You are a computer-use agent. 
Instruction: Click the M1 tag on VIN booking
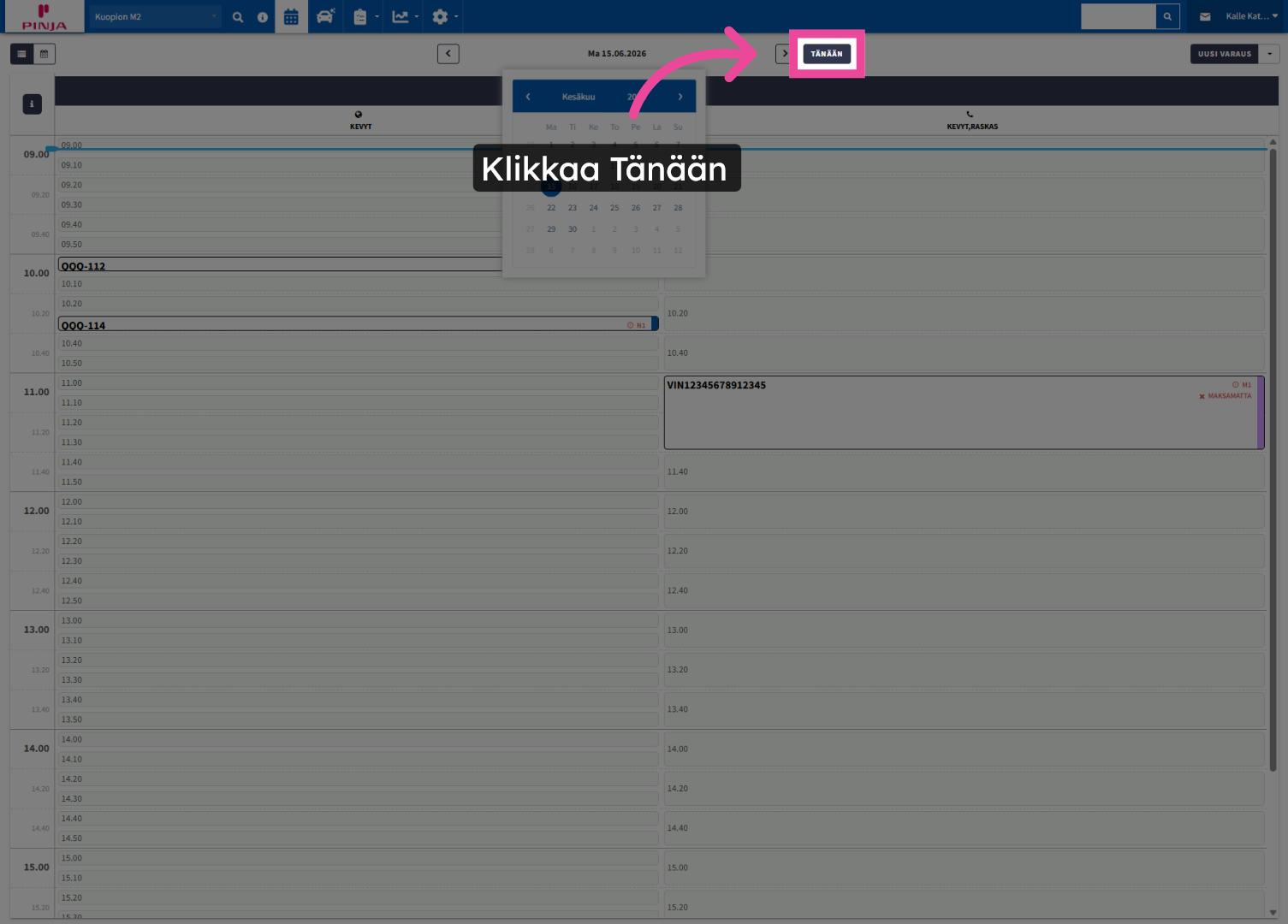(x=1242, y=385)
